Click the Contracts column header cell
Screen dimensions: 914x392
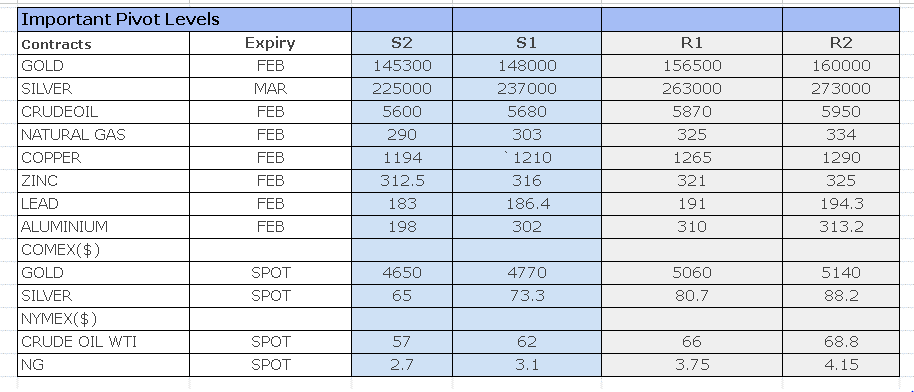tap(104, 43)
